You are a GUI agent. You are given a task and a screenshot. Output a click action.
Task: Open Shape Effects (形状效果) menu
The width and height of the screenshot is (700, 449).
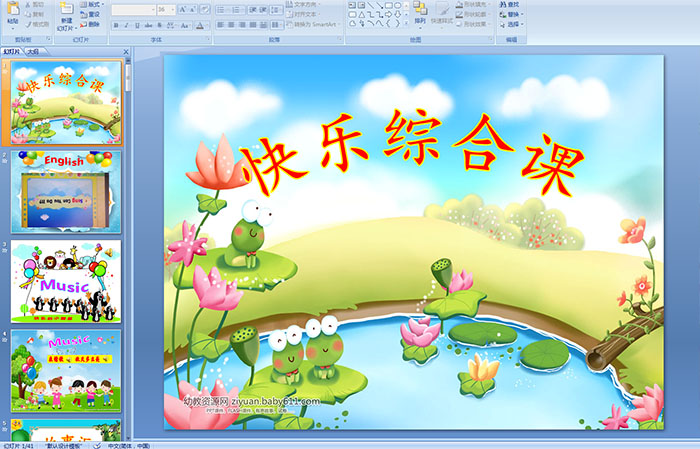click(472, 24)
